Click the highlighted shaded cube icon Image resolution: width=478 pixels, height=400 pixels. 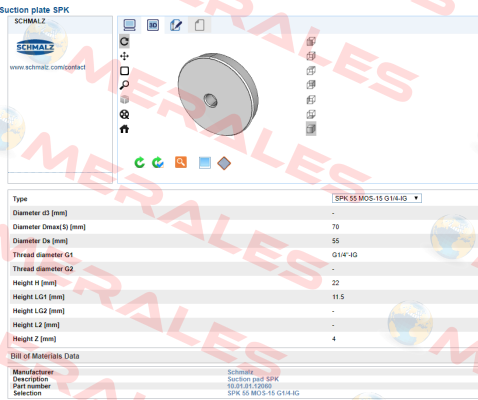[311, 129]
